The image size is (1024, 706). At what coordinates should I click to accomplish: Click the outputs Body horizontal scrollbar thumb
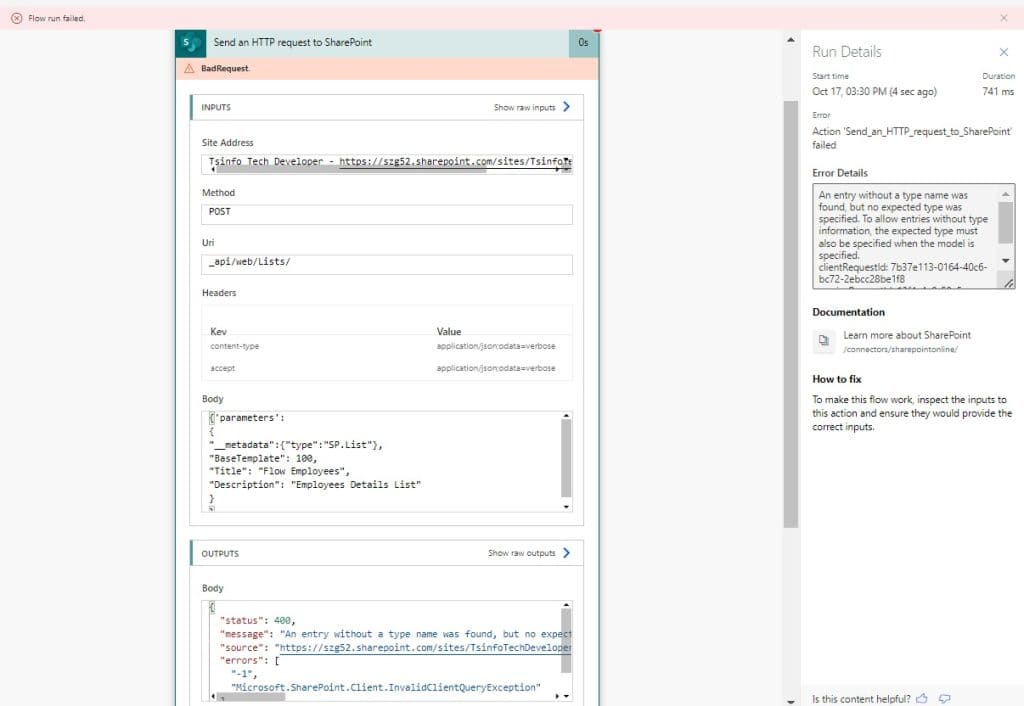click(x=252, y=696)
